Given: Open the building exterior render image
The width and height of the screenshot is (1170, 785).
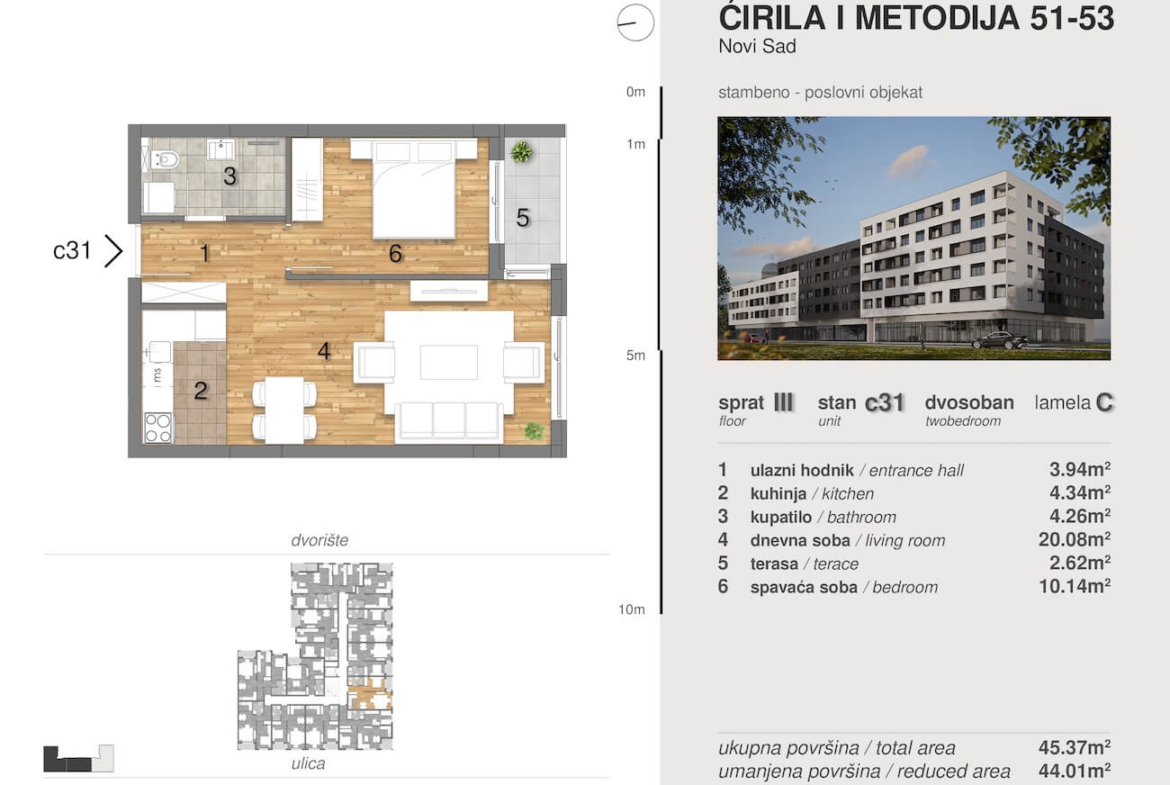Looking at the screenshot, I should tap(913, 238).
